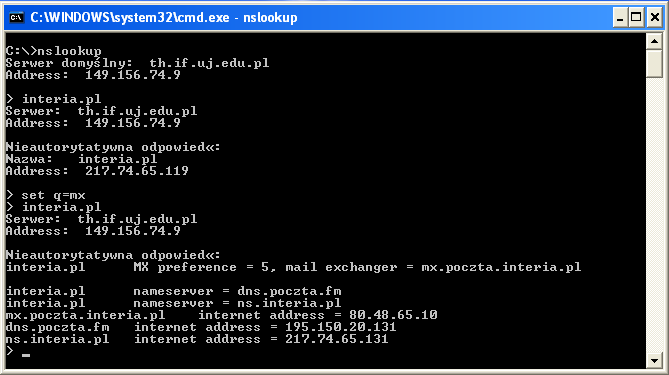This screenshot has width=669, height=375.
Task: Click the 'Serwer domyślny' line
Action: tap(137, 63)
